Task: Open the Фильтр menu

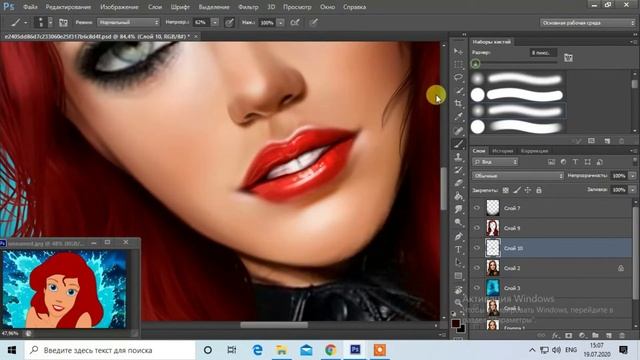Action: click(x=248, y=7)
